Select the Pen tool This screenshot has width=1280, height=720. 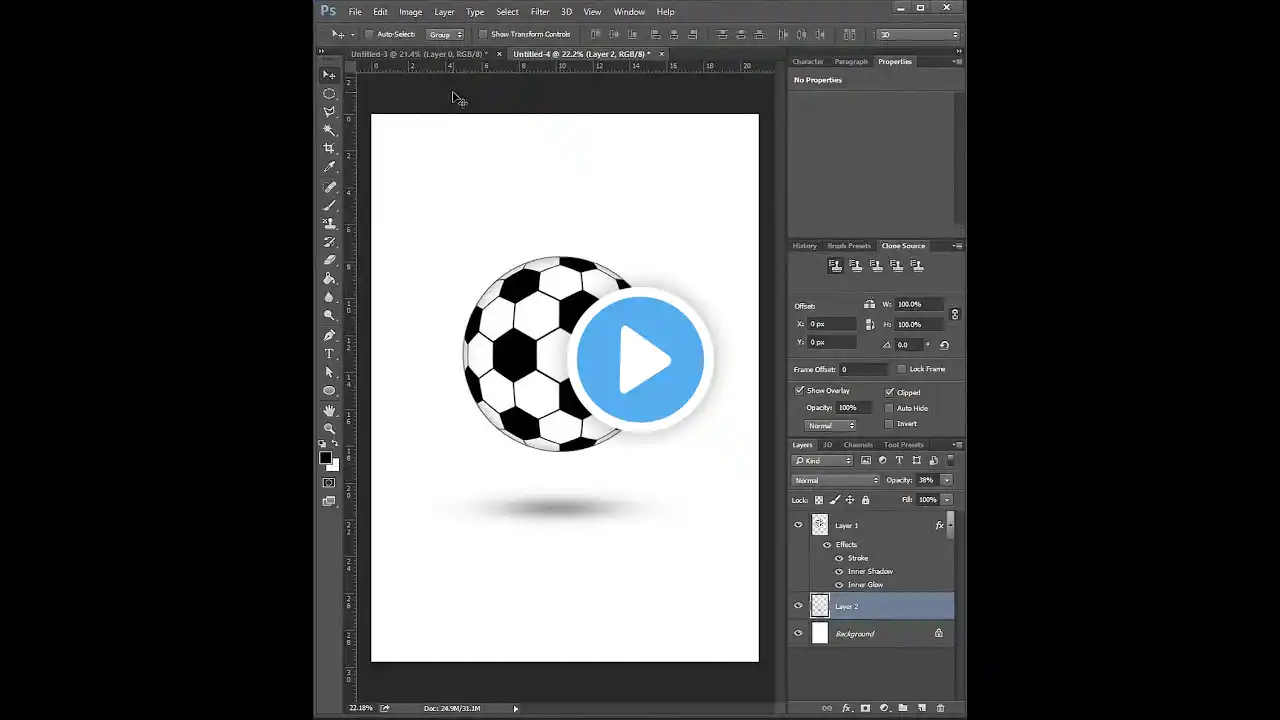point(329,335)
